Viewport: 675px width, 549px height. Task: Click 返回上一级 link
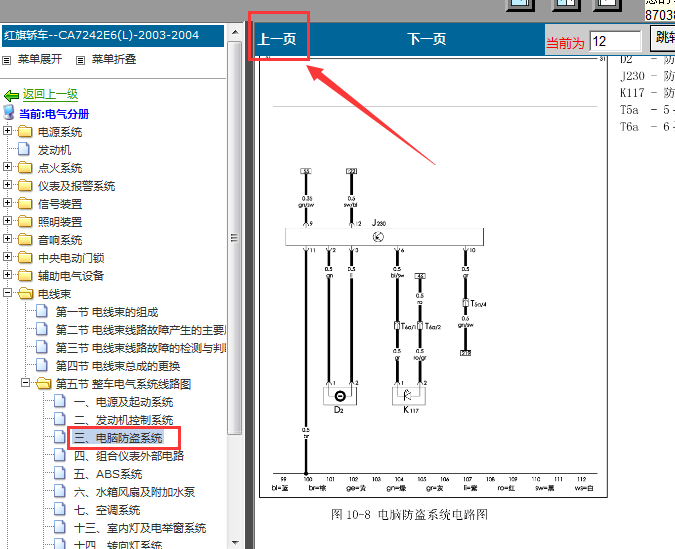[x=50, y=94]
